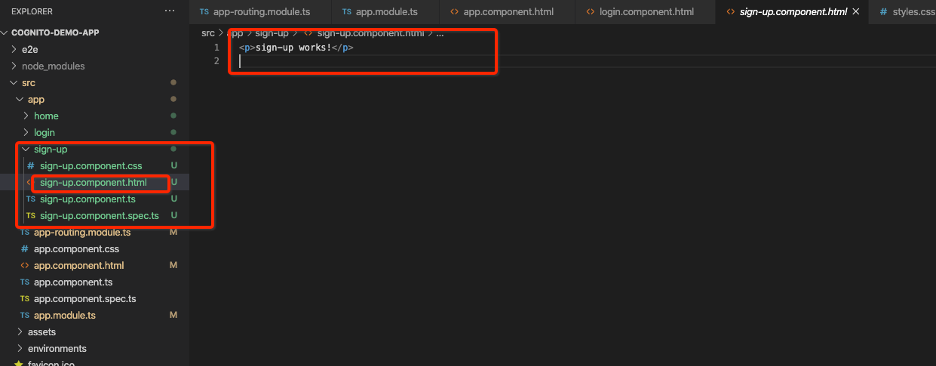The height and width of the screenshot is (366, 936).
Task: Click the EXPLORER panel title
Action: [32, 11]
